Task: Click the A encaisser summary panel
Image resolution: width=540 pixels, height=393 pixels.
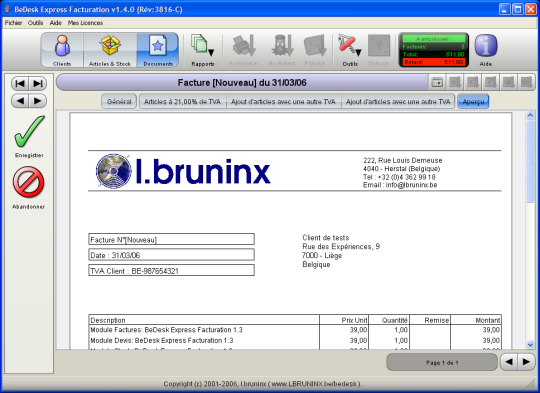Action: point(434,50)
